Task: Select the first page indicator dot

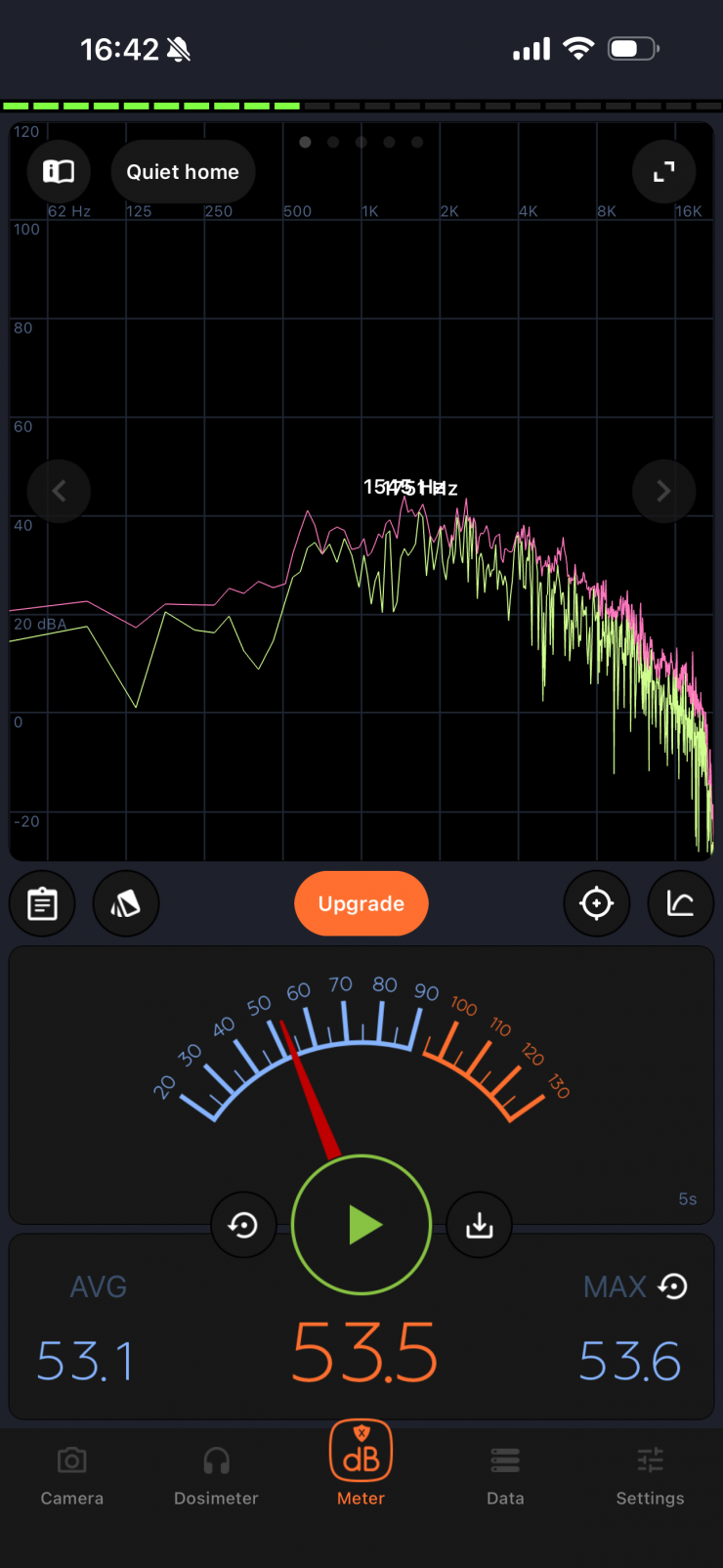Action: 305,143
